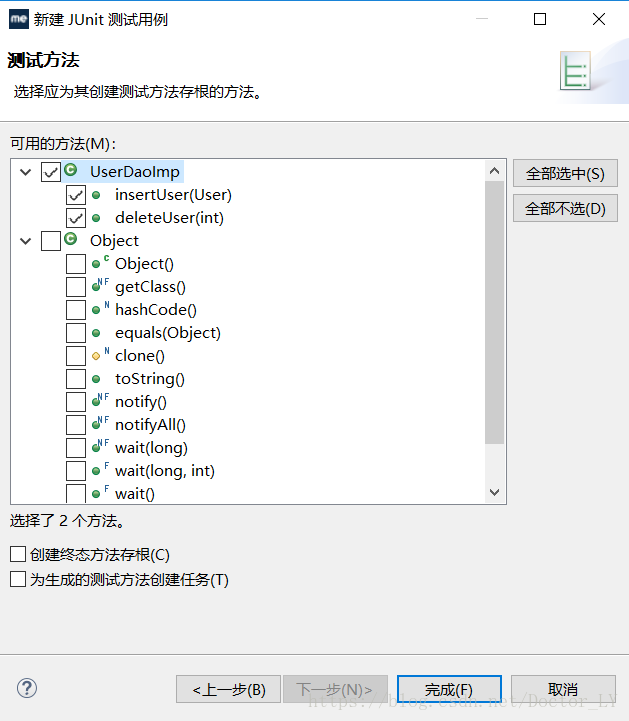Select the equals(Object) row text
Image resolution: width=629 pixels, height=721 pixels.
click(x=168, y=333)
